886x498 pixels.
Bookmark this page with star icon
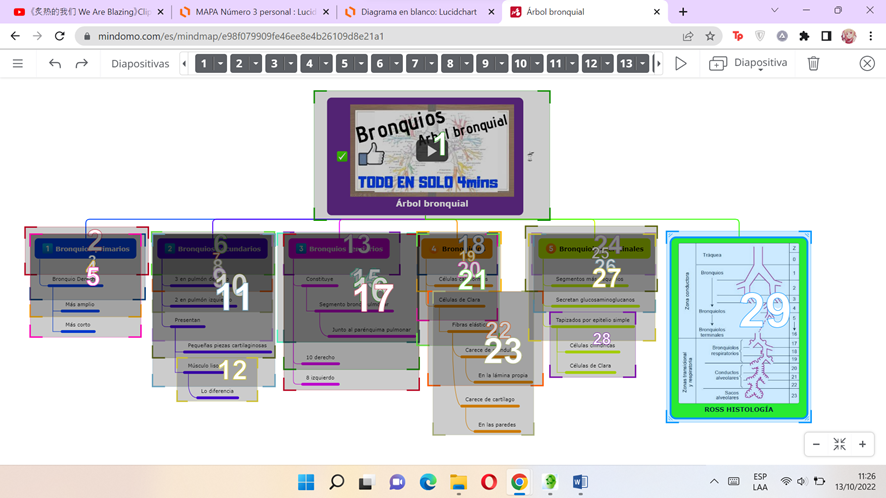[710, 36]
